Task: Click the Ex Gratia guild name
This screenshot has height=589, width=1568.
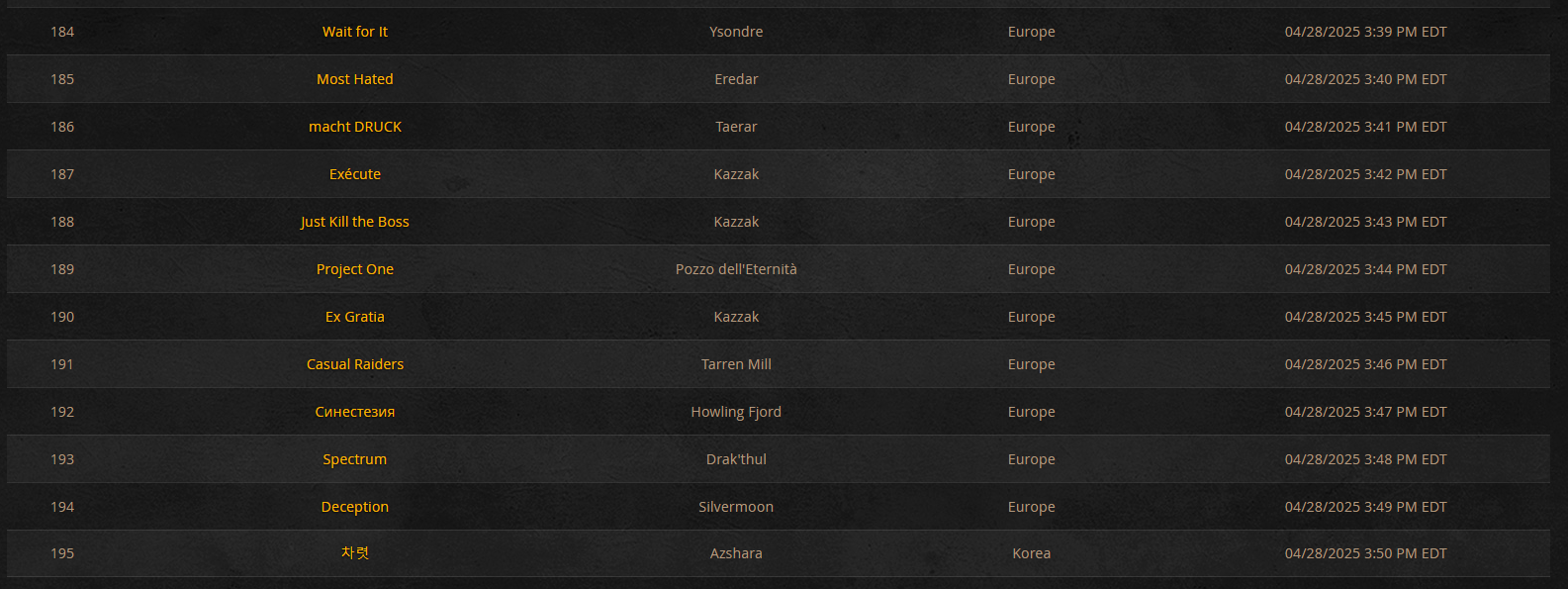Action: point(354,317)
